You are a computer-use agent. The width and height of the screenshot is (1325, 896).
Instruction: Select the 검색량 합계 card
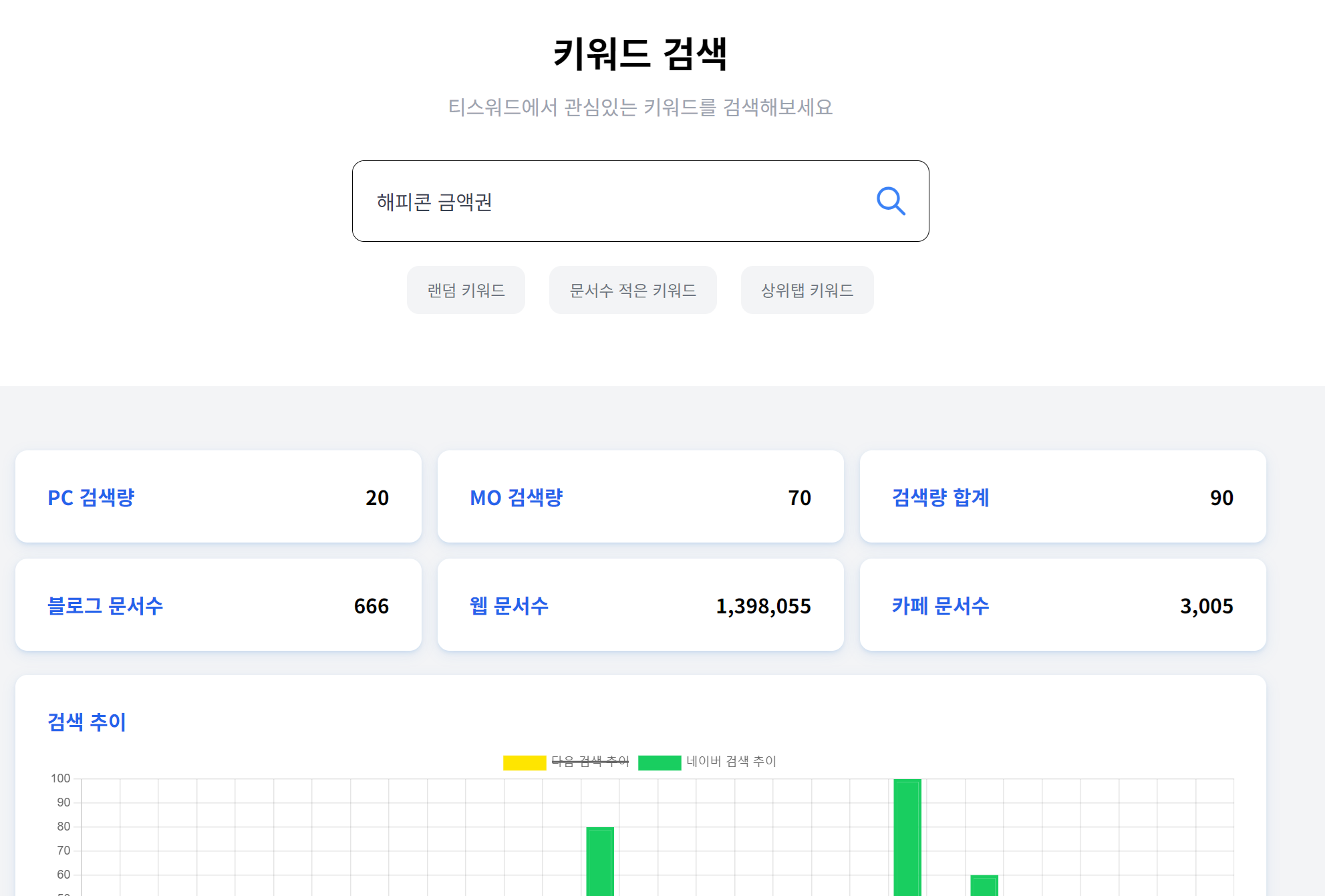1062,497
